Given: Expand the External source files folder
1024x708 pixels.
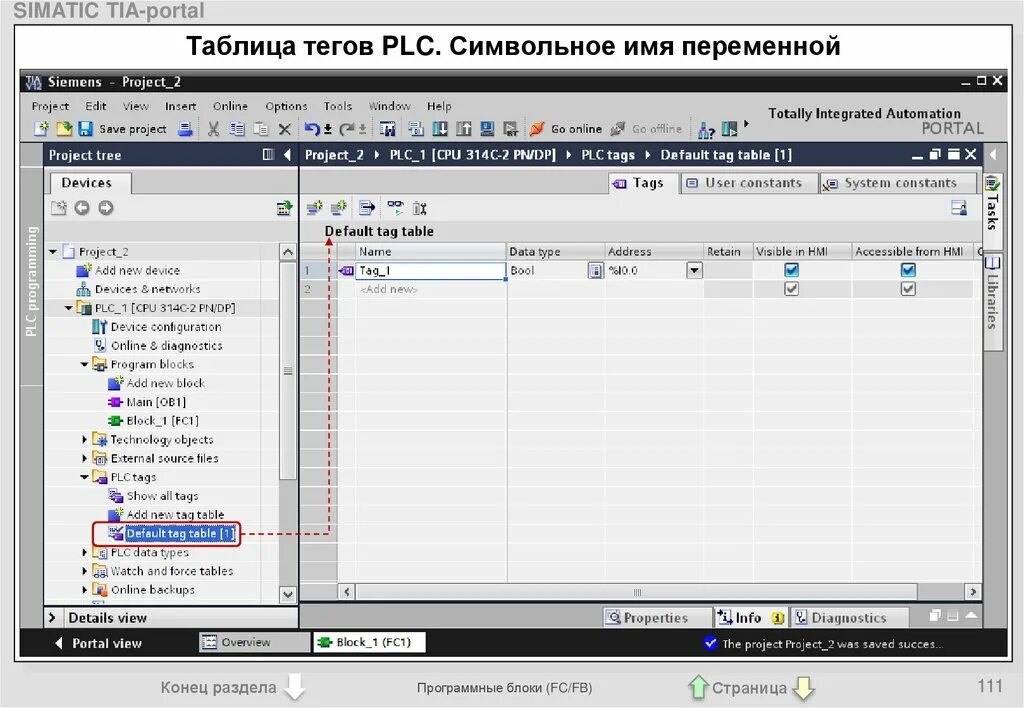Looking at the screenshot, I should [84, 459].
